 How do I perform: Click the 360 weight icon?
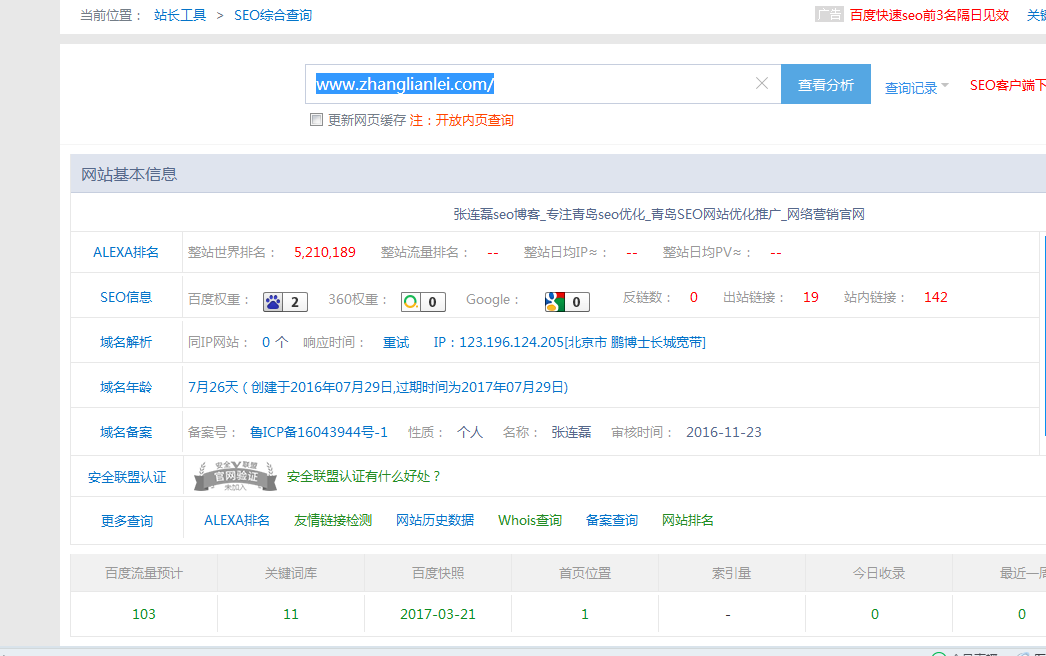[411, 302]
